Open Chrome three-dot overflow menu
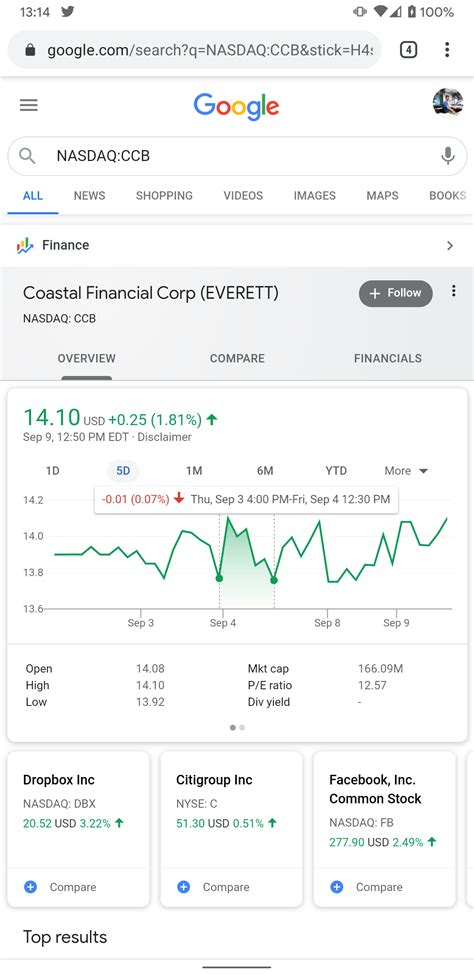474x974 pixels. click(x=447, y=50)
